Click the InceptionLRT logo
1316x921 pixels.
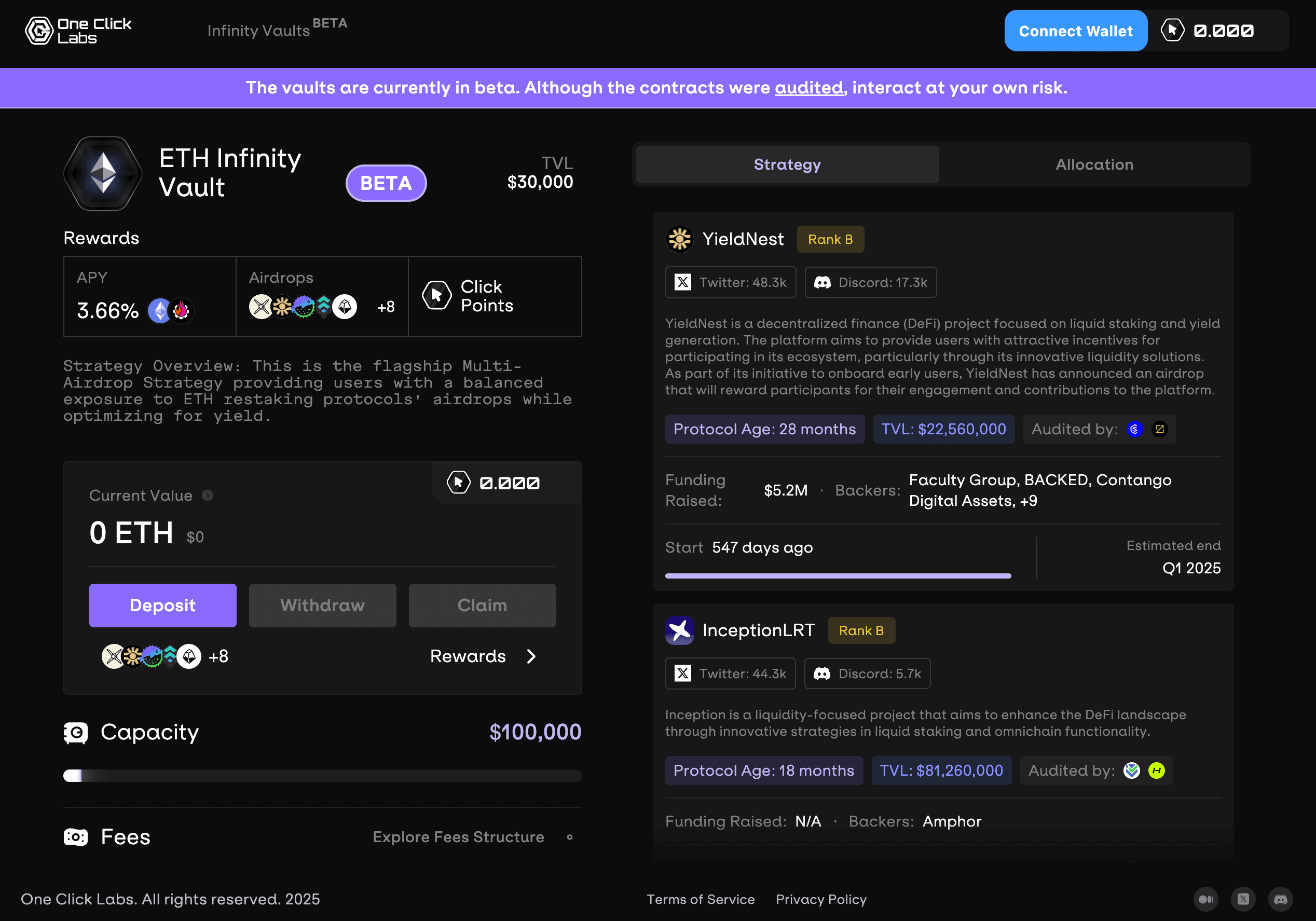point(680,630)
